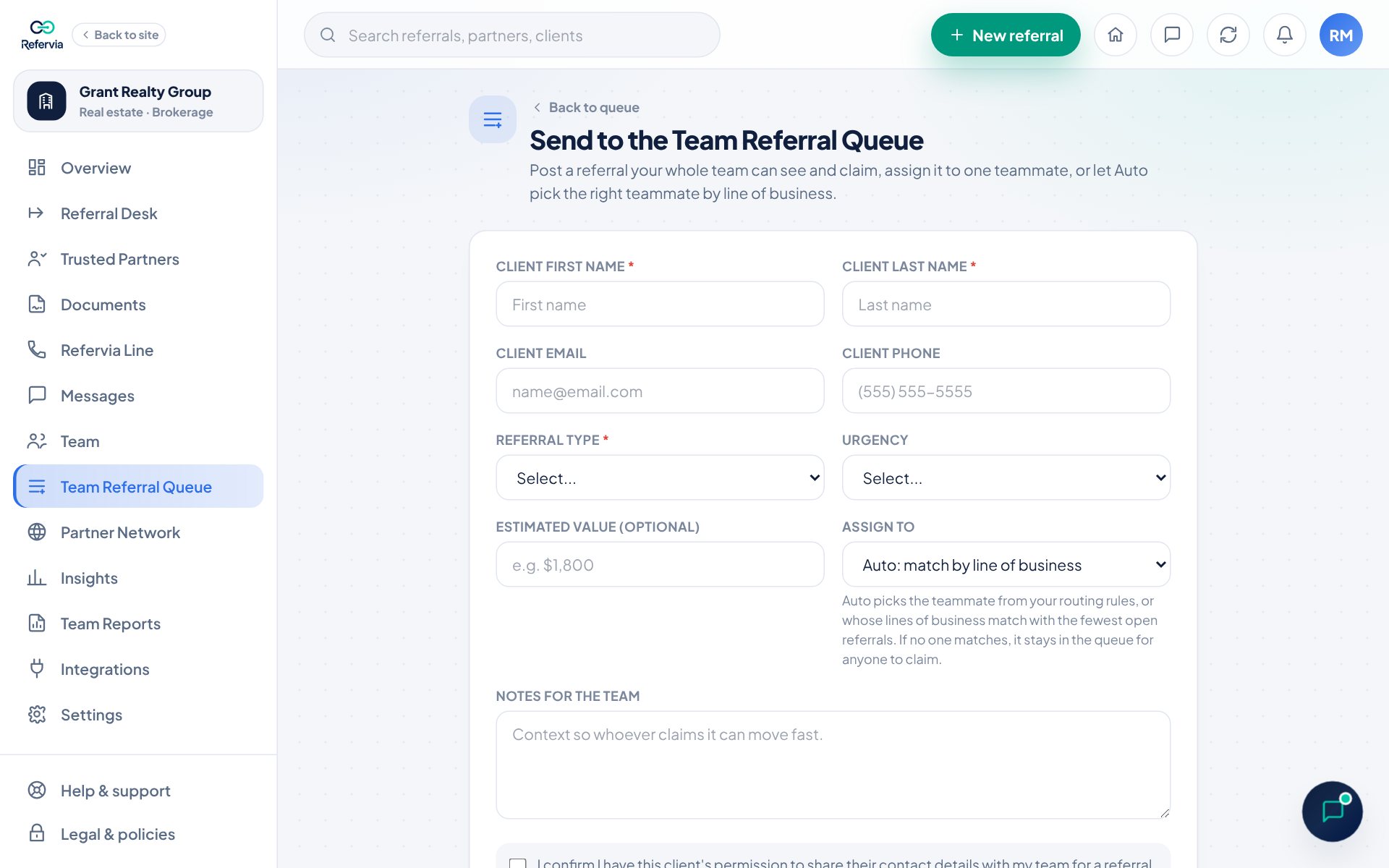Viewport: 1389px width, 868px height.
Task: Click the Client Phone field
Action: click(1006, 391)
